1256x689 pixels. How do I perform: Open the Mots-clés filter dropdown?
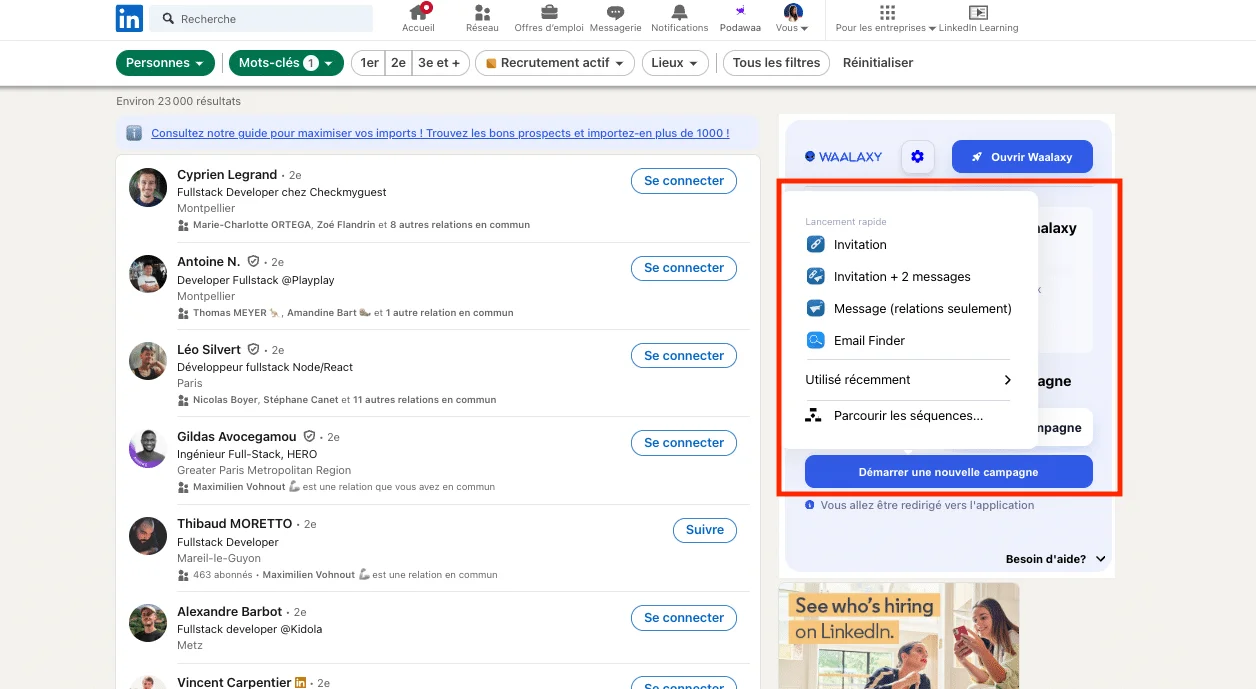coord(286,63)
